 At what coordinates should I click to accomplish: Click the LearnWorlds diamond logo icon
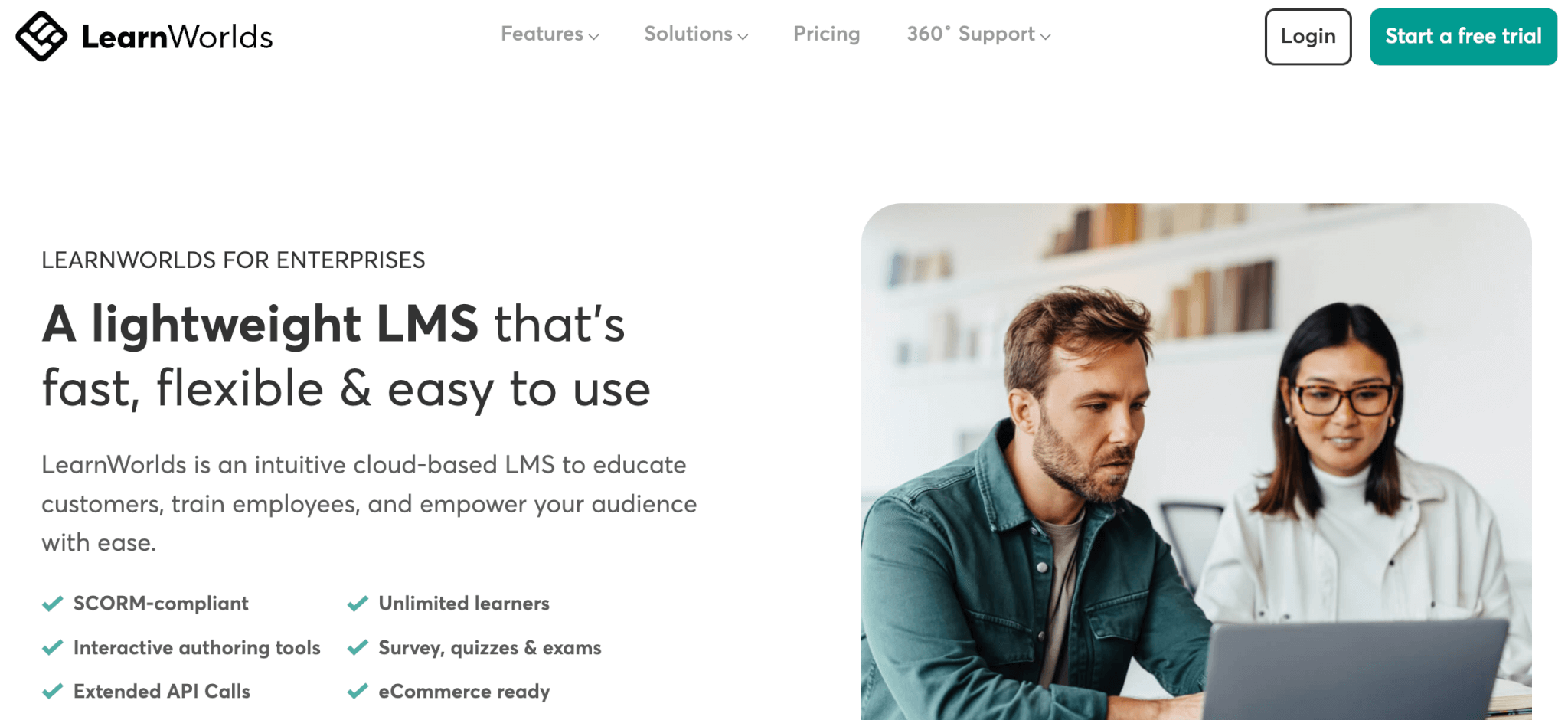[x=41, y=36]
